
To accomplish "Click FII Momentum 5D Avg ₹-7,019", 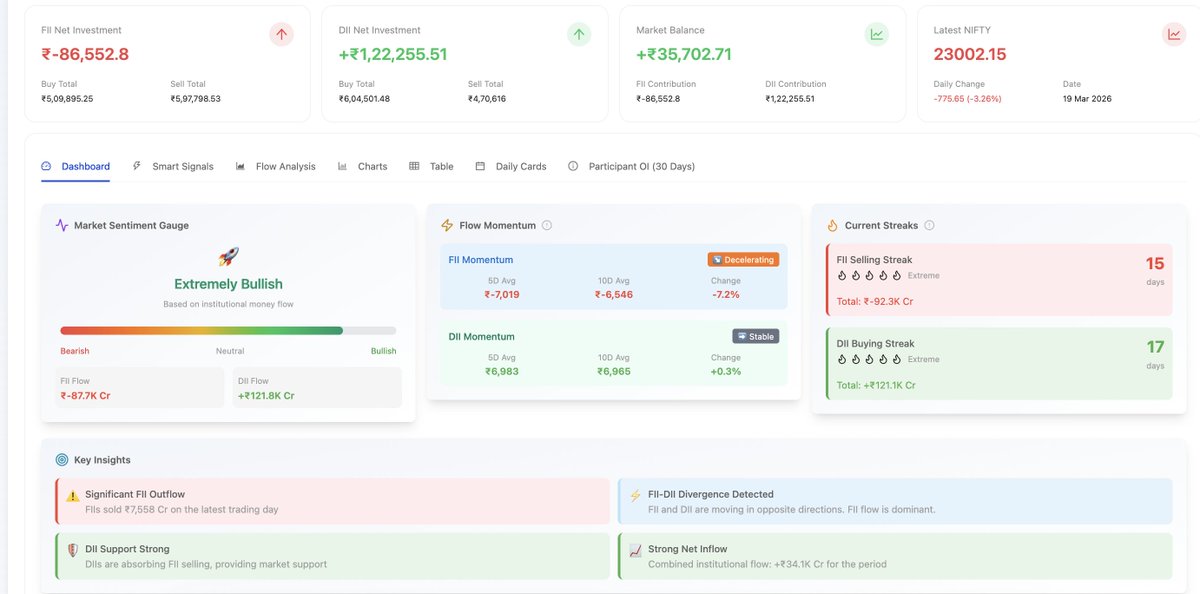I will [502, 295].
